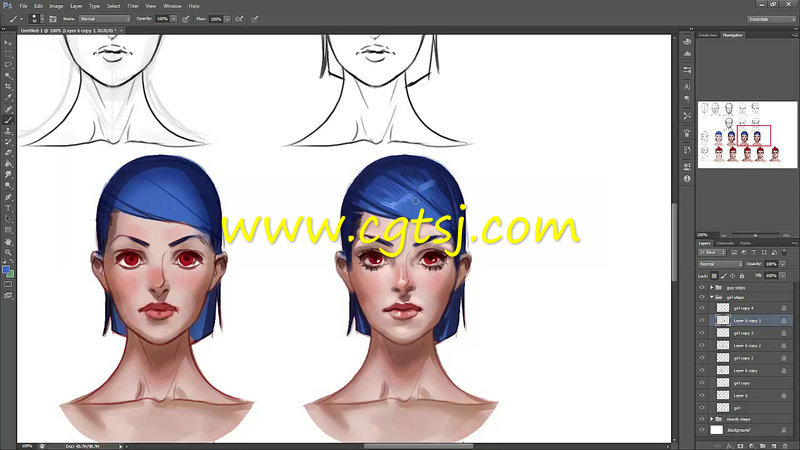Adjust the Navigator zoom slider

(x=755, y=235)
